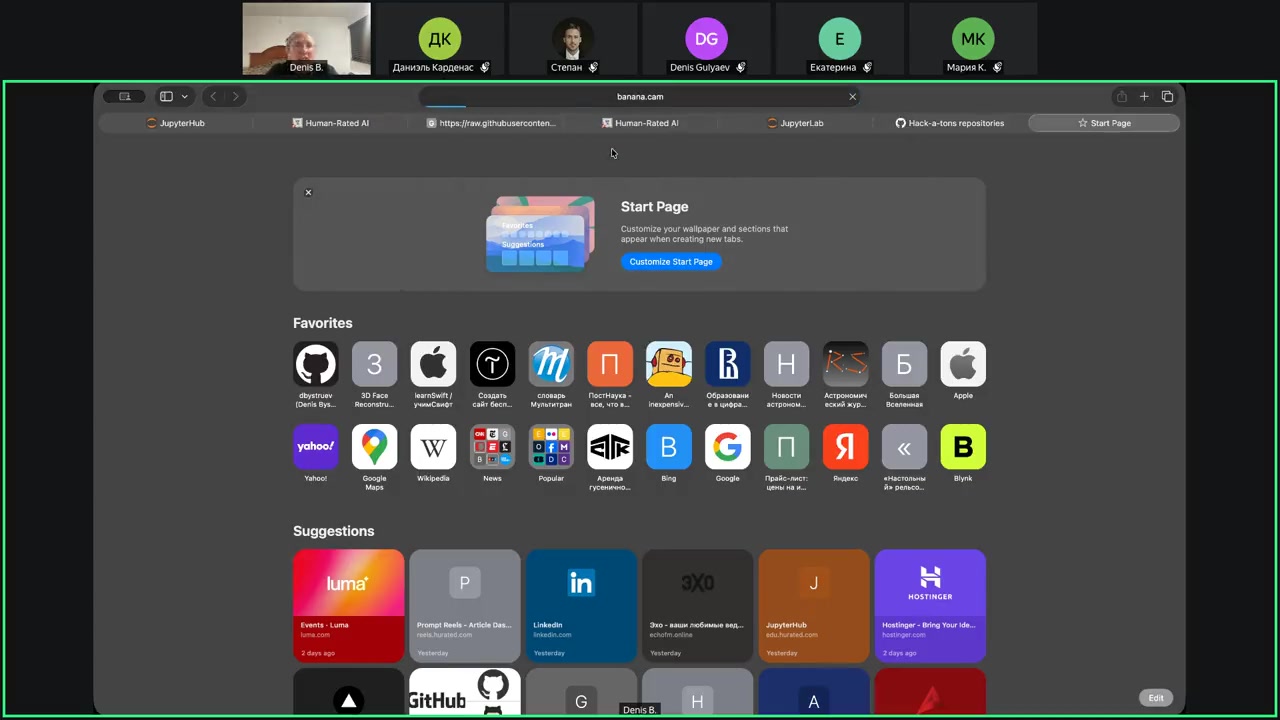The width and height of the screenshot is (1280, 720).
Task: Click the new tab plus icon
Action: pos(1144,97)
